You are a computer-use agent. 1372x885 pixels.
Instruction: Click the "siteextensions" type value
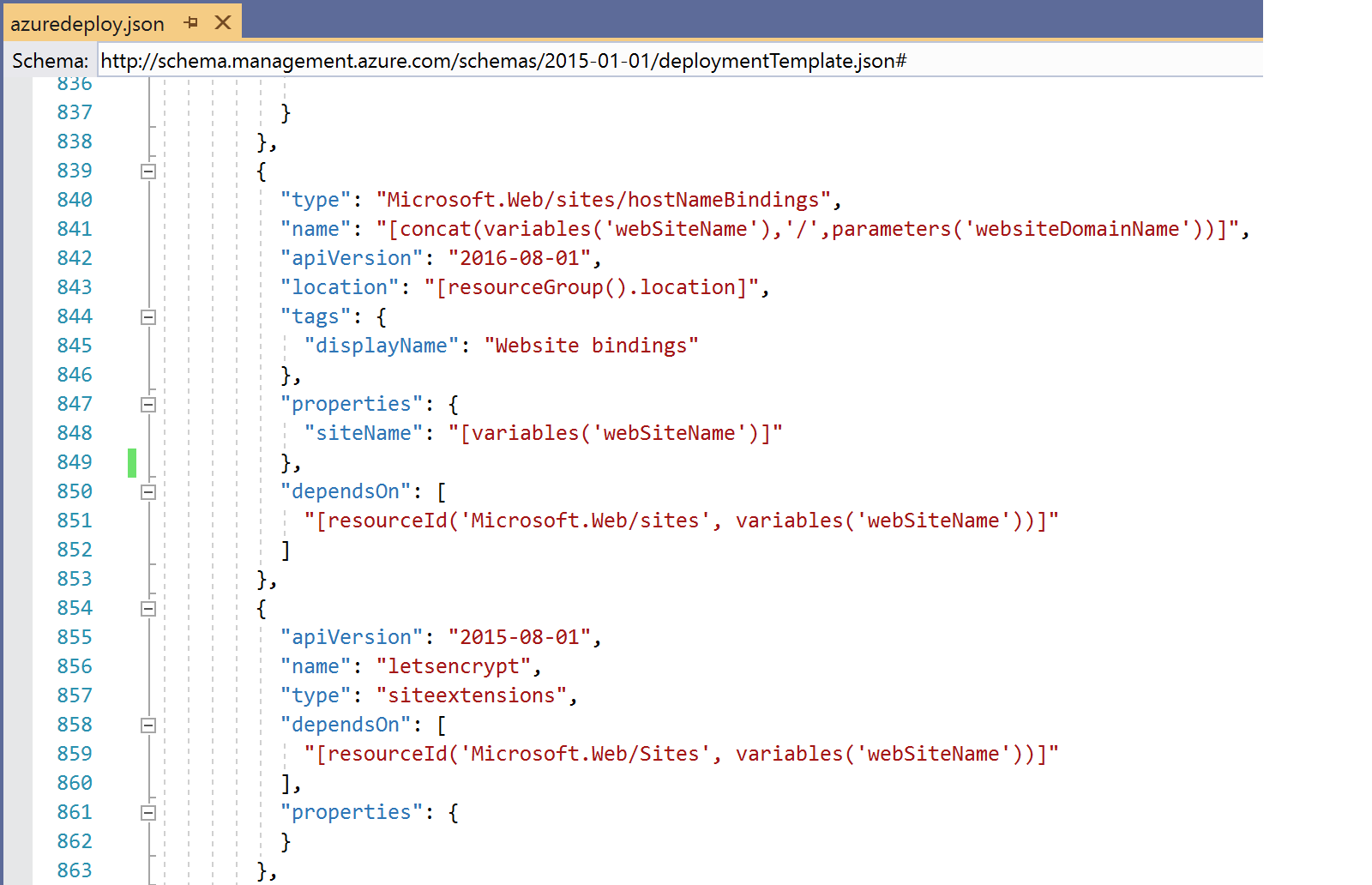point(471,695)
